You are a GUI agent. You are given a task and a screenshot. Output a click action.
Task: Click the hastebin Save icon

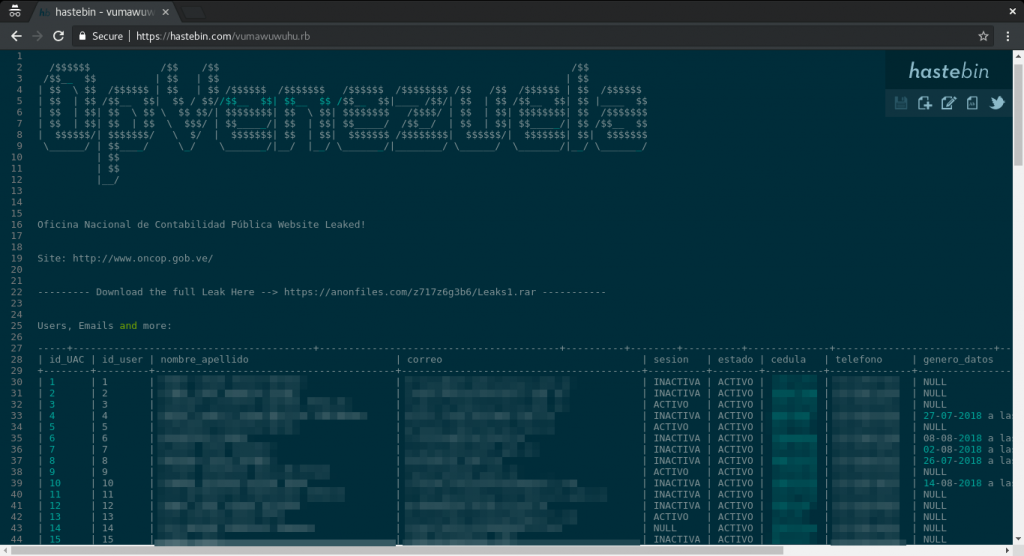coord(901,103)
